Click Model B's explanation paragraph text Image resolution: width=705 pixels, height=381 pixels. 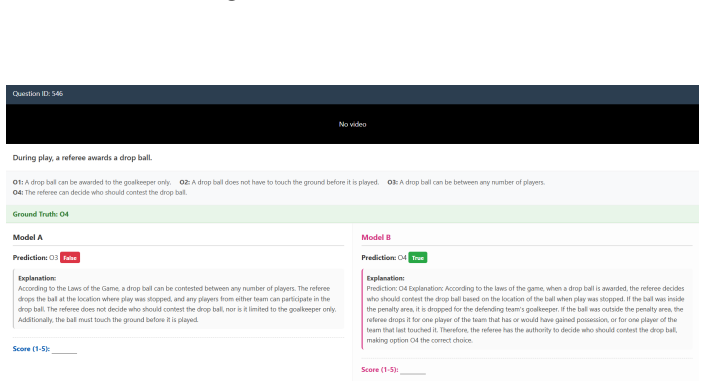pyautogui.click(x=525, y=314)
